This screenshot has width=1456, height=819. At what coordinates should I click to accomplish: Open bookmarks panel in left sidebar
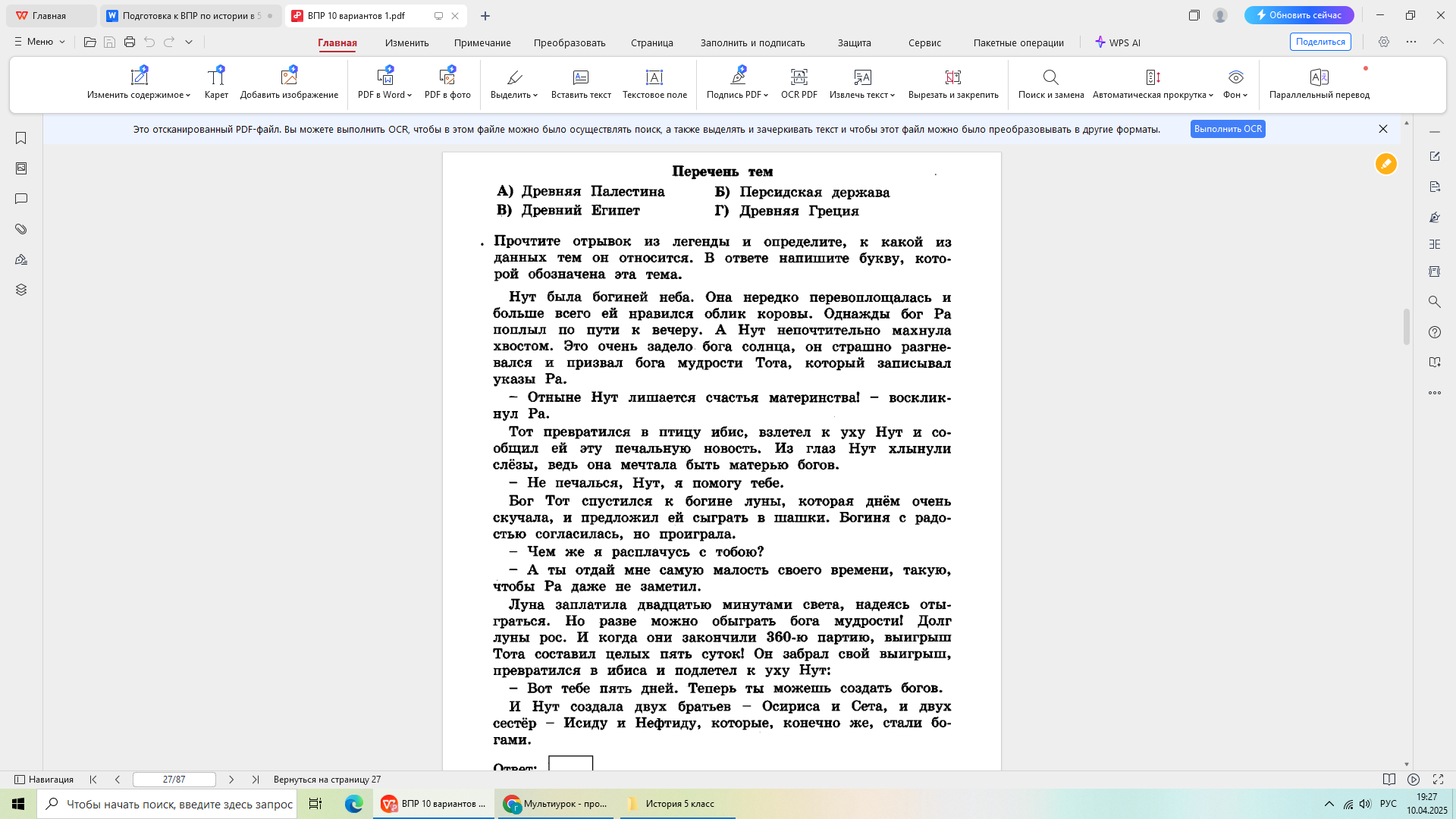[21, 138]
